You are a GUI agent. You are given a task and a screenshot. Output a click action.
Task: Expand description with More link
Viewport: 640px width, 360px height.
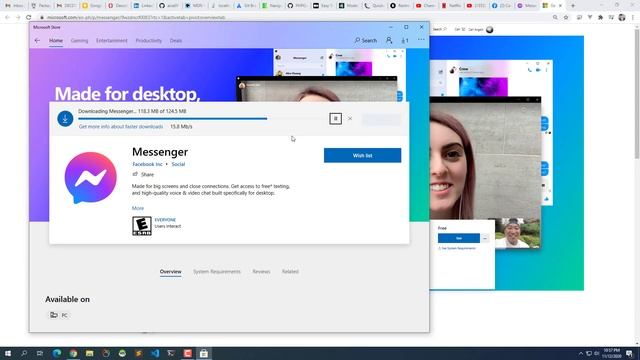coord(138,208)
